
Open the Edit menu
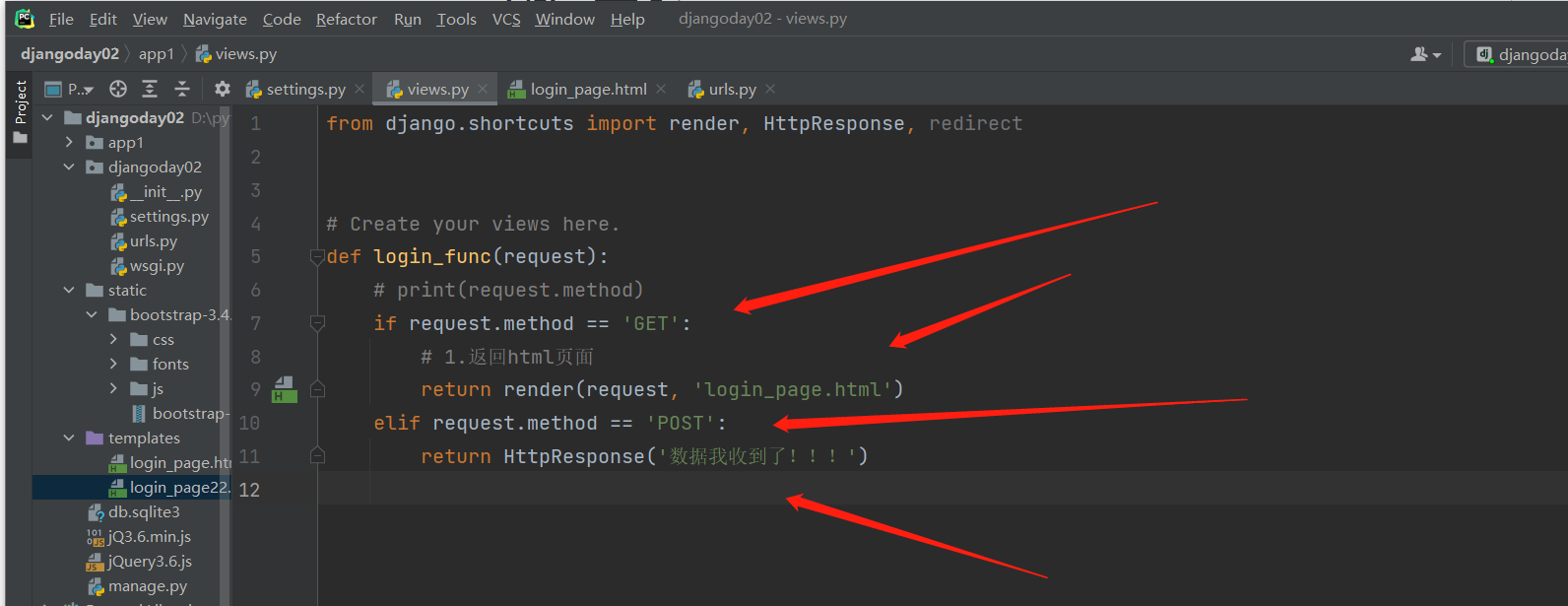point(103,19)
